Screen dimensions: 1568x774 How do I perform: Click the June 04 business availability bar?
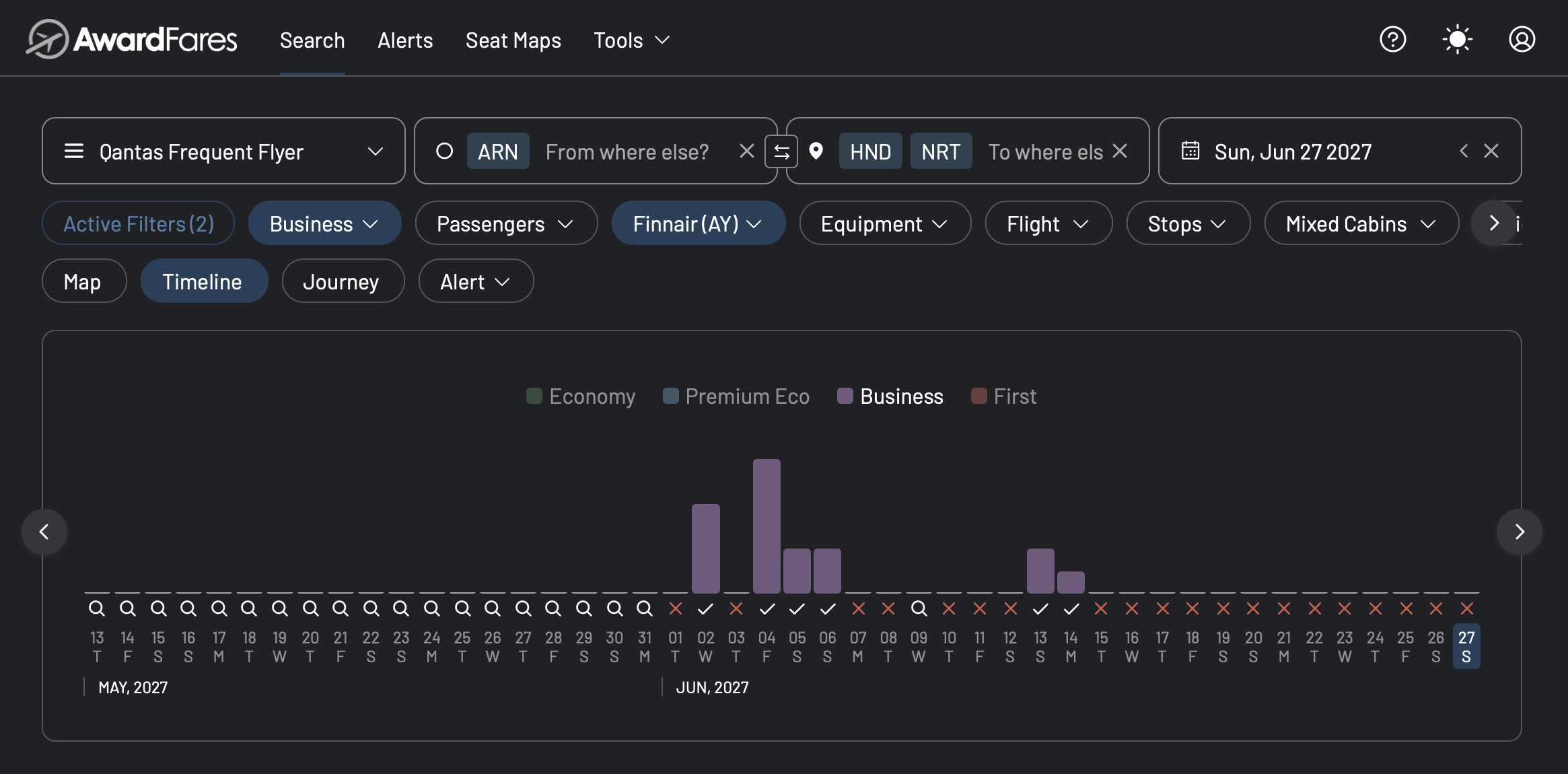[x=767, y=526]
